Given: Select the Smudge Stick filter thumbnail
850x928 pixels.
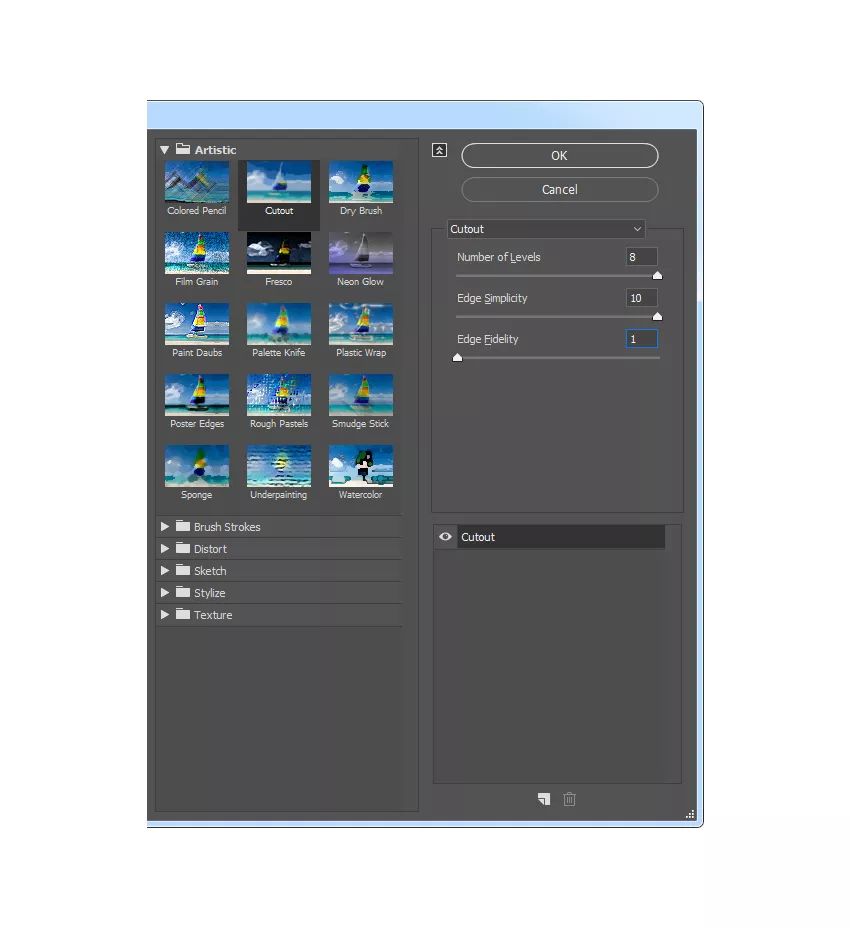Looking at the screenshot, I should point(361,395).
